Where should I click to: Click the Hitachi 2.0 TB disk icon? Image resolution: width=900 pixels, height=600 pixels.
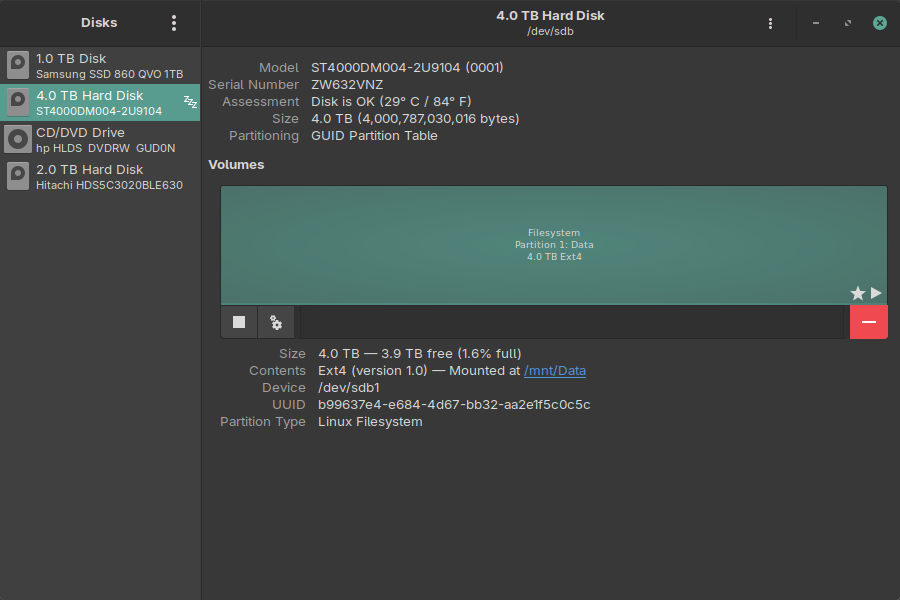pyautogui.click(x=18, y=177)
